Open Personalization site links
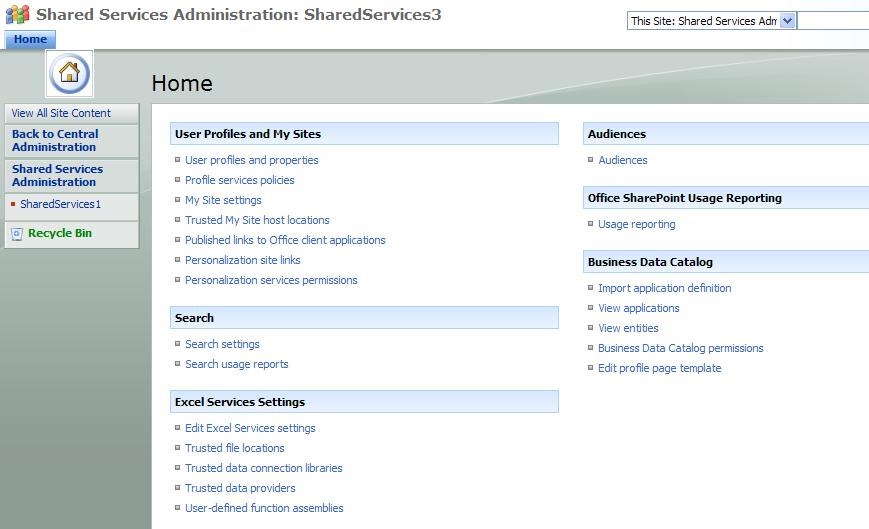This screenshot has height=529, width=869. (243, 260)
